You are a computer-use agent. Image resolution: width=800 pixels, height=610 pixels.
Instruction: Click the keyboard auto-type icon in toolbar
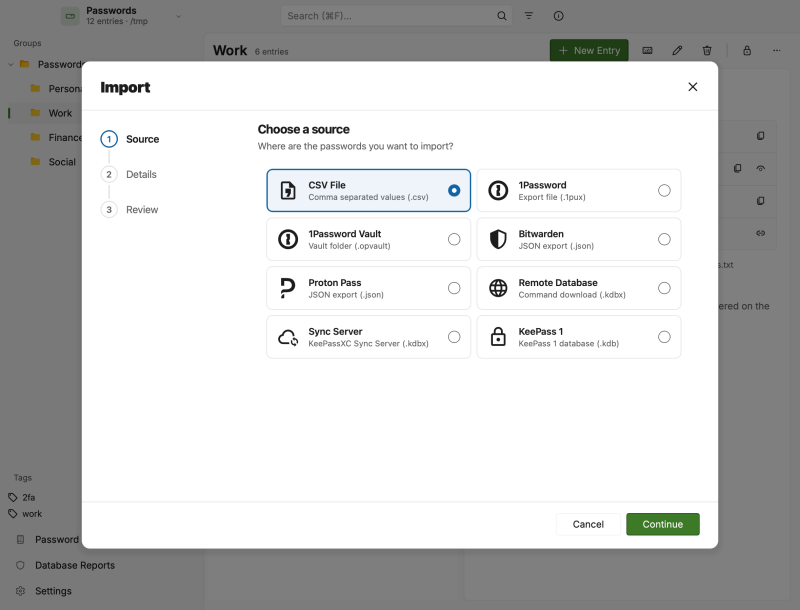coord(647,50)
